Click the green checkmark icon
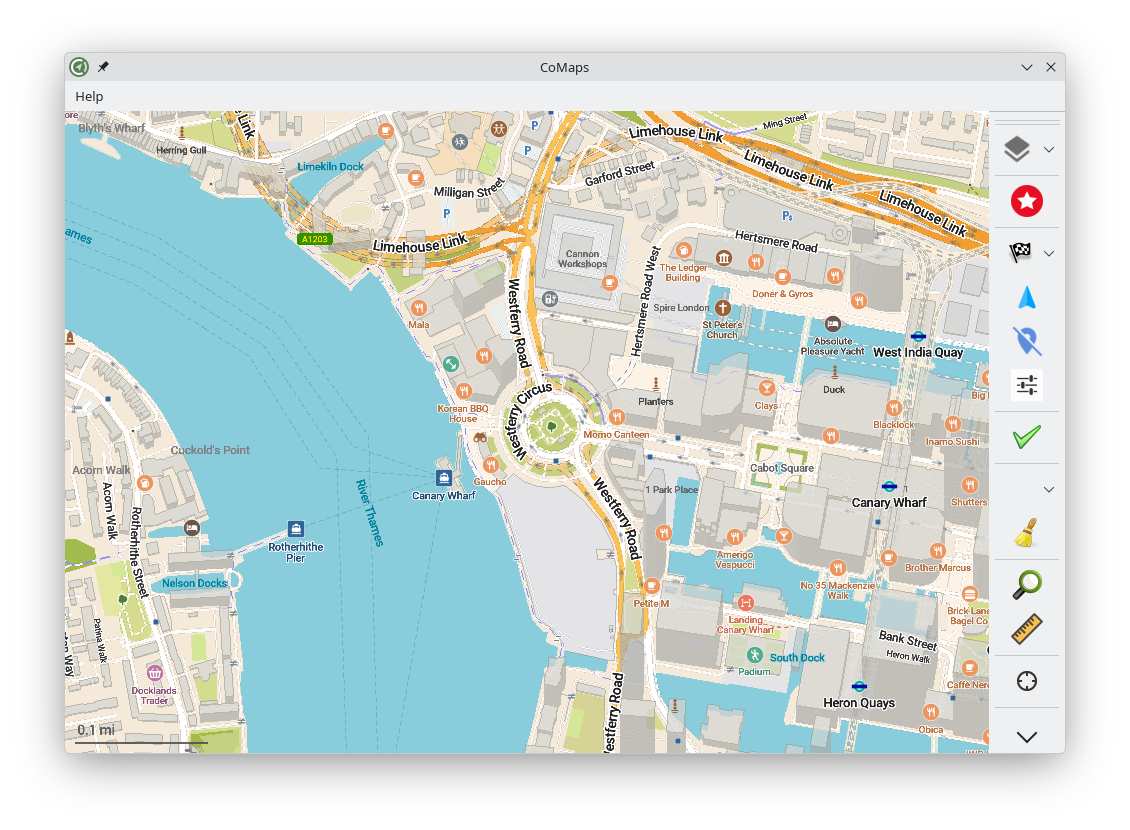Screen dimensions: 1130x830 point(1027,437)
